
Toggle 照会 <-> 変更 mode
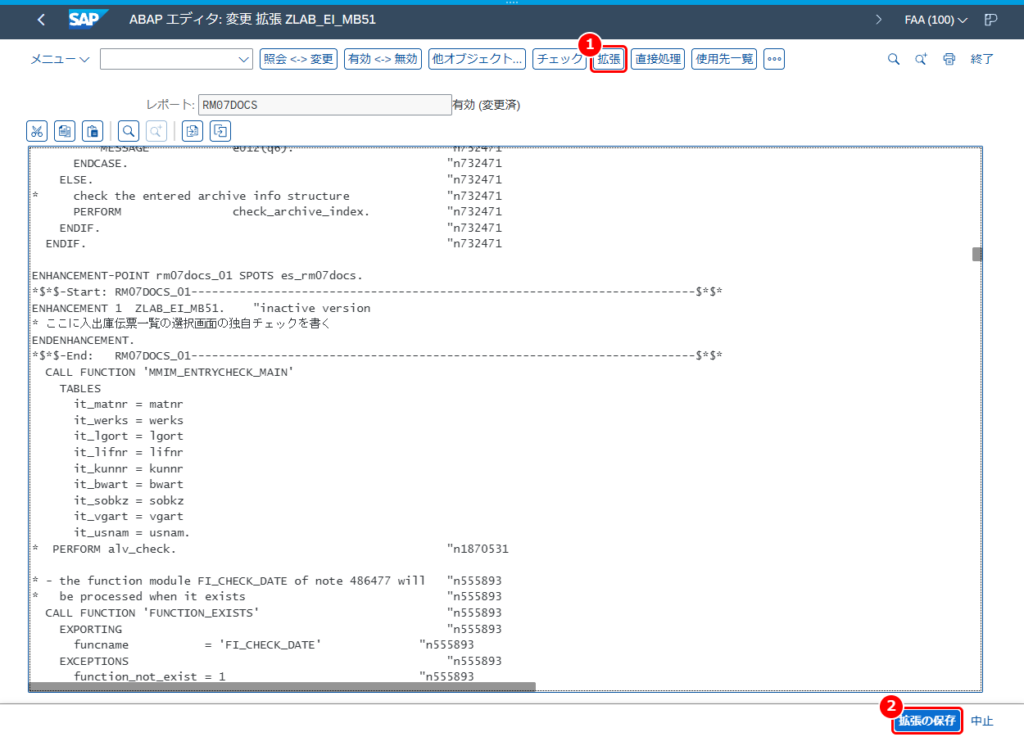pyautogui.click(x=298, y=59)
